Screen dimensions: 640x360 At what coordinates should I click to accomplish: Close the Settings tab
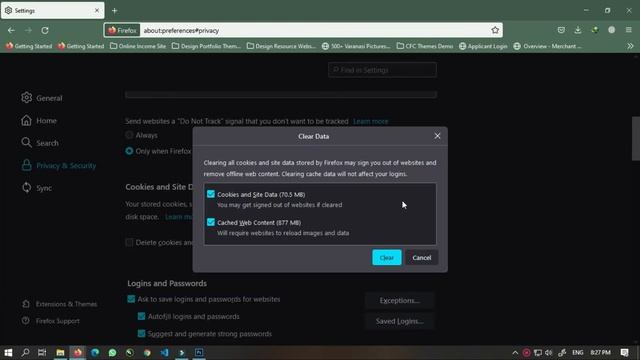tap(97, 11)
